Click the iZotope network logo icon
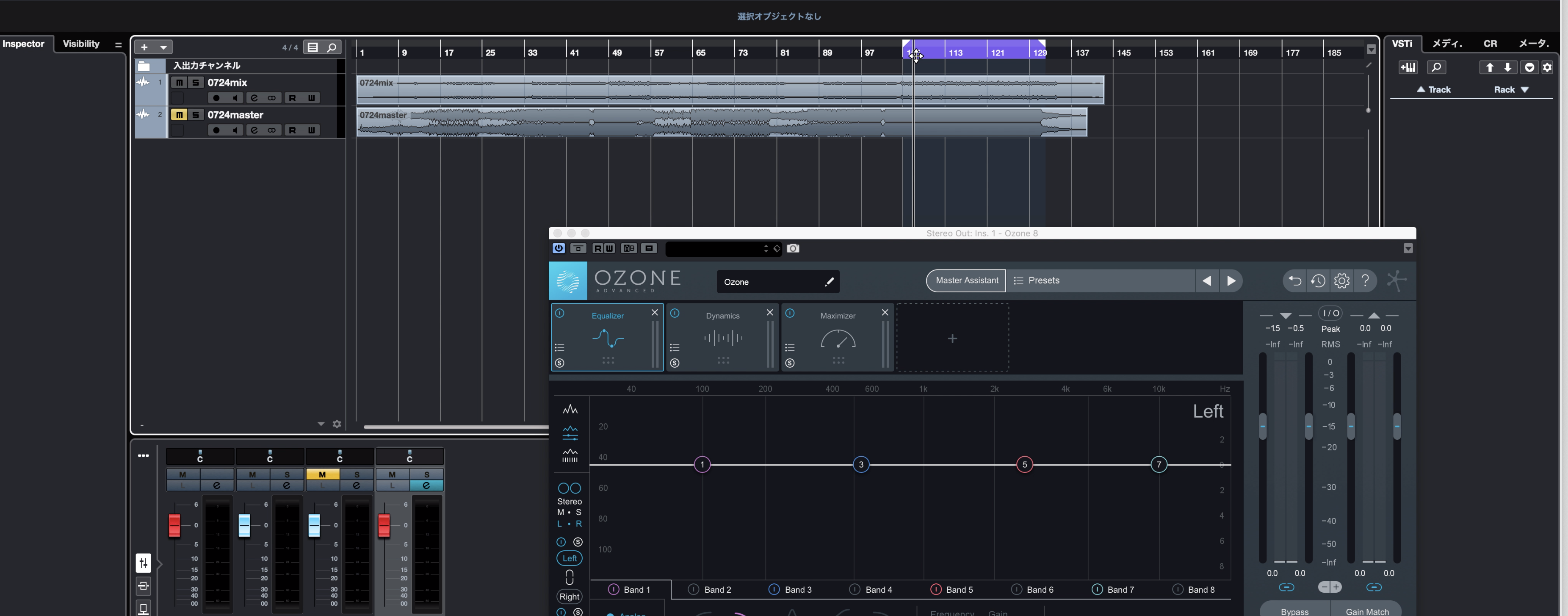Screen dimensions: 1568x616 1397,280
